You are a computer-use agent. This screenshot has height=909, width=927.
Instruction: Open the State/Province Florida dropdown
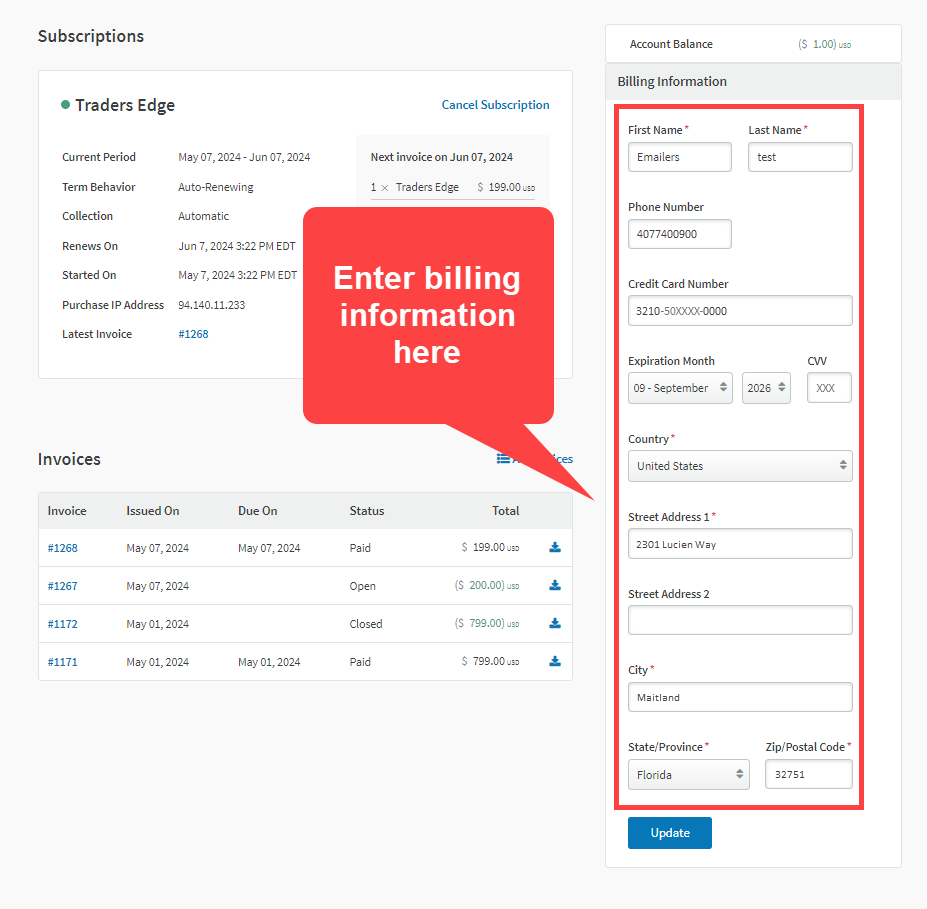click(688, 774)
